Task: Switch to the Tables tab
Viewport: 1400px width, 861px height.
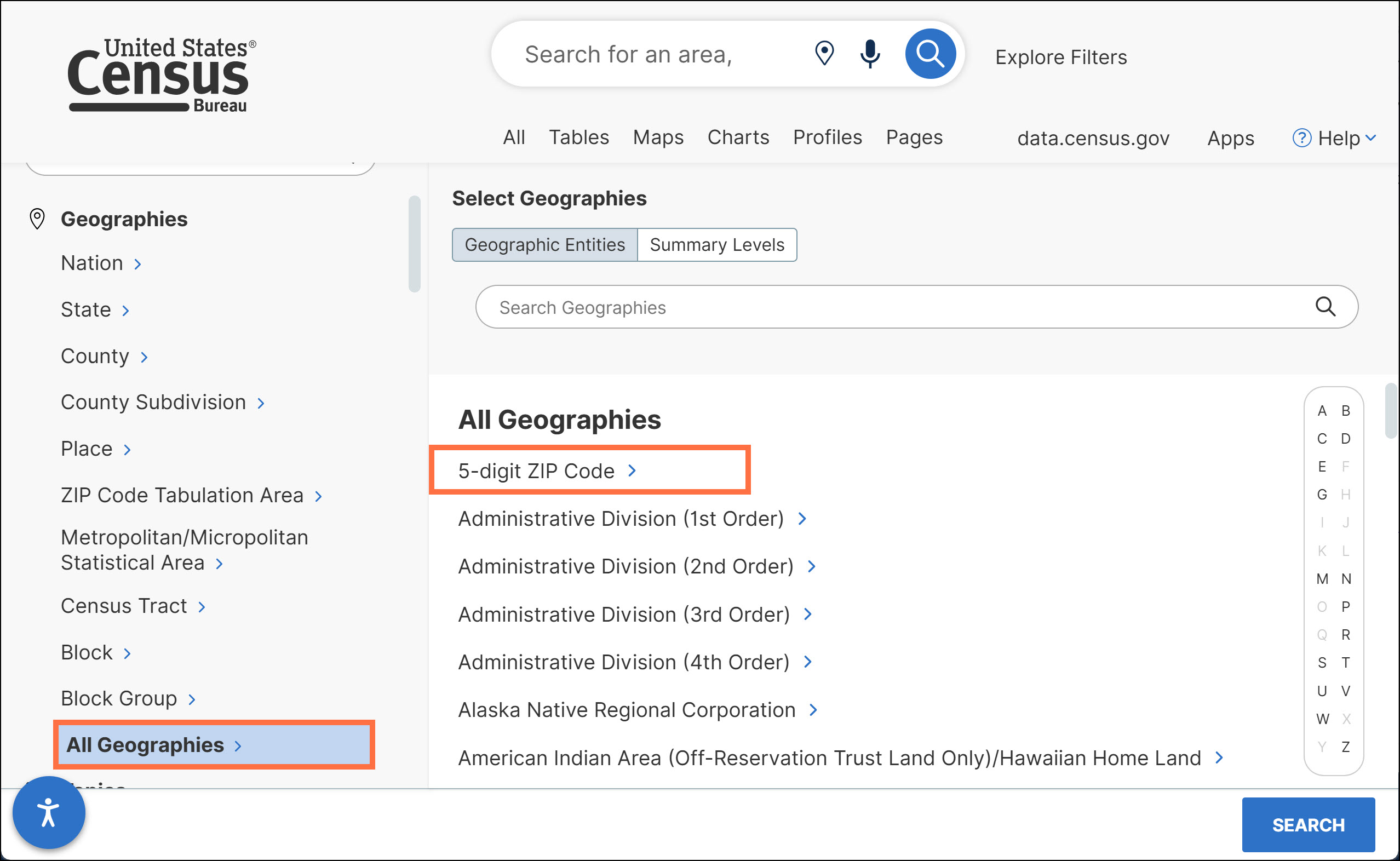Action: pyautogui.click(x=578, y=137)
